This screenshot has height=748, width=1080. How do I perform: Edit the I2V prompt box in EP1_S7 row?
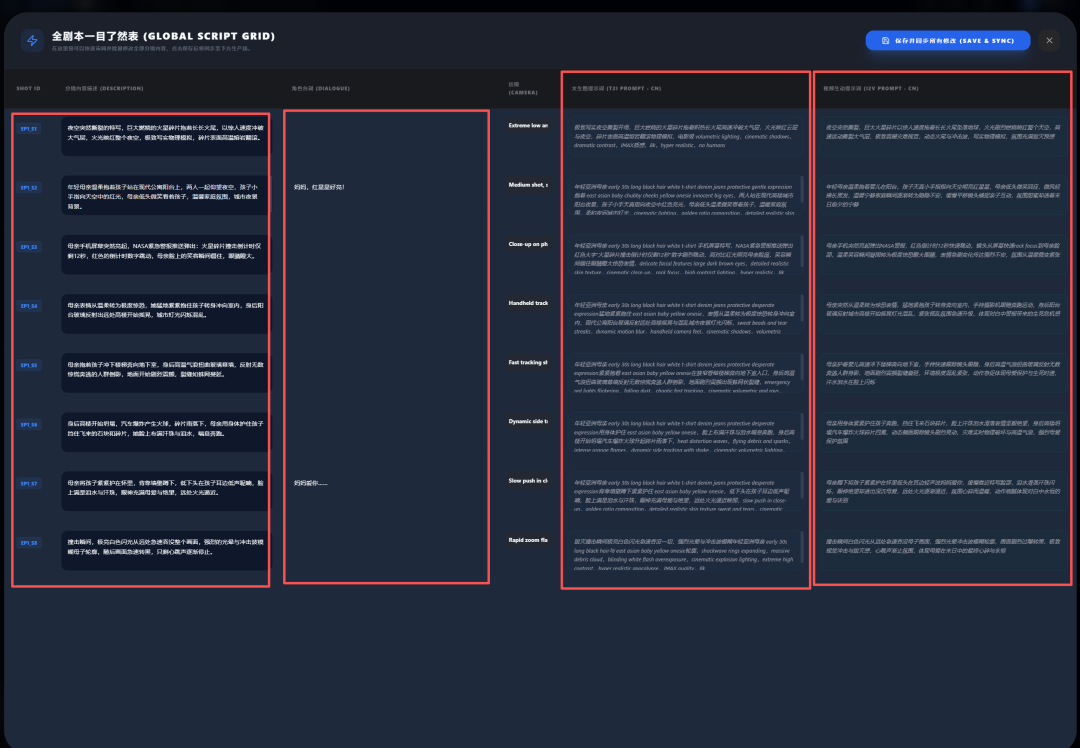tap(944, 492)
